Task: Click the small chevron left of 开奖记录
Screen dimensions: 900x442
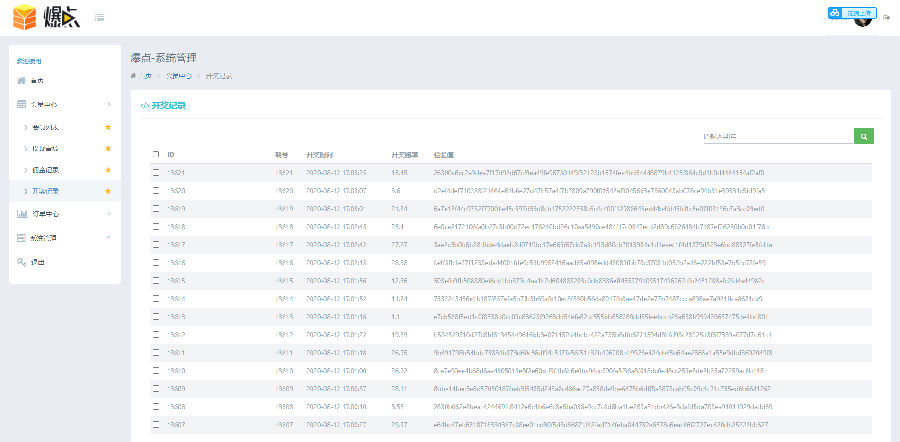Action: [26, 191]
